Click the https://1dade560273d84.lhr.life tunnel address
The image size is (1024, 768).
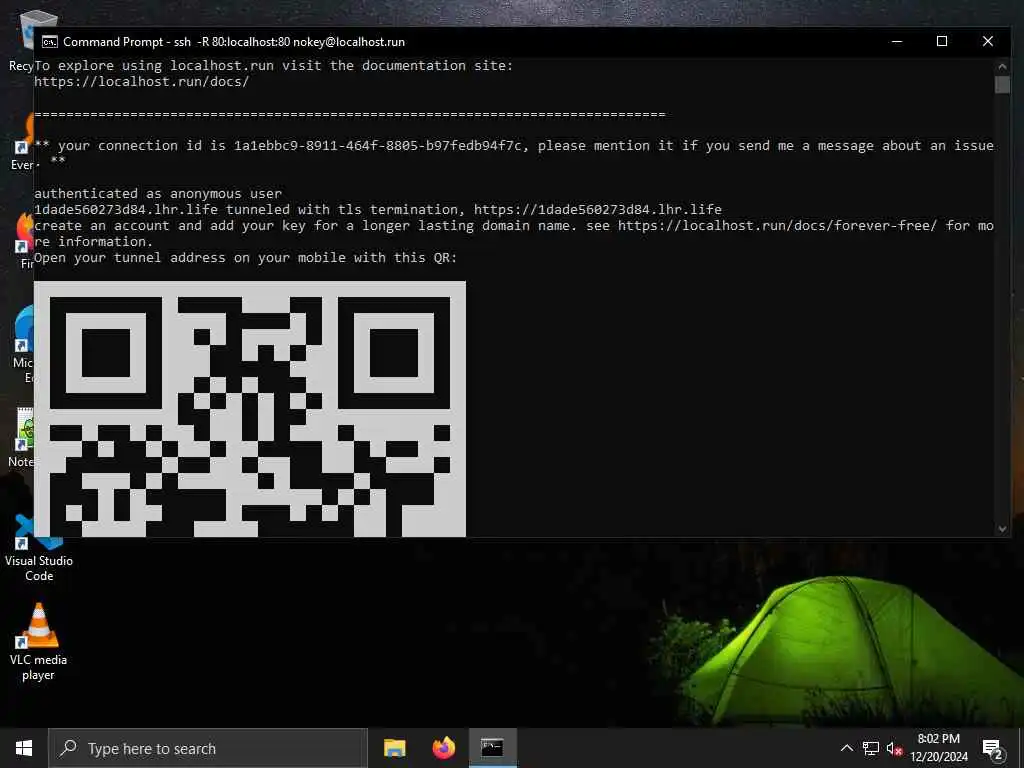pyautogui.click(x=598, y=210)
